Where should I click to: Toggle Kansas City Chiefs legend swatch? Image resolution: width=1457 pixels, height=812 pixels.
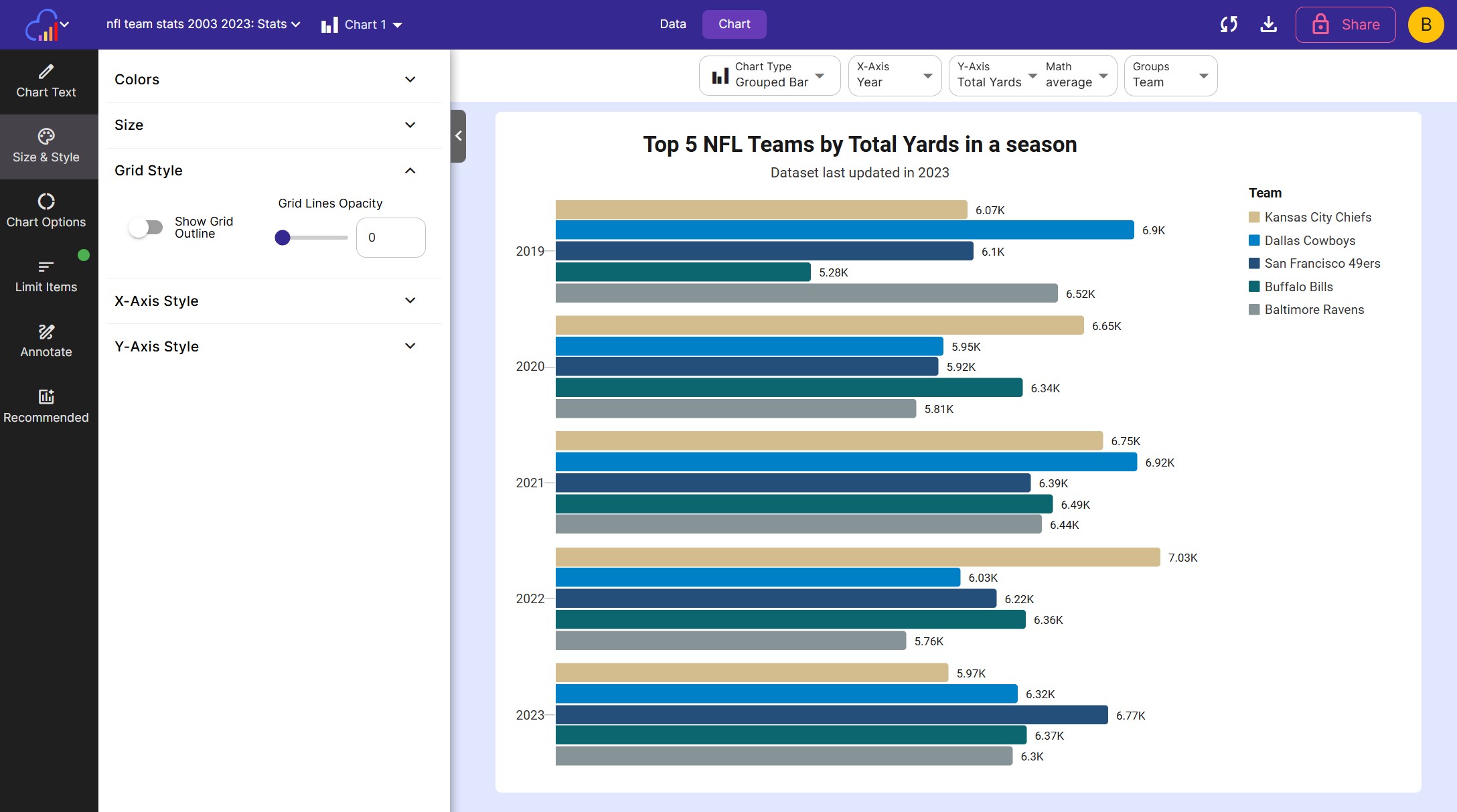(x=1254, y=217)
